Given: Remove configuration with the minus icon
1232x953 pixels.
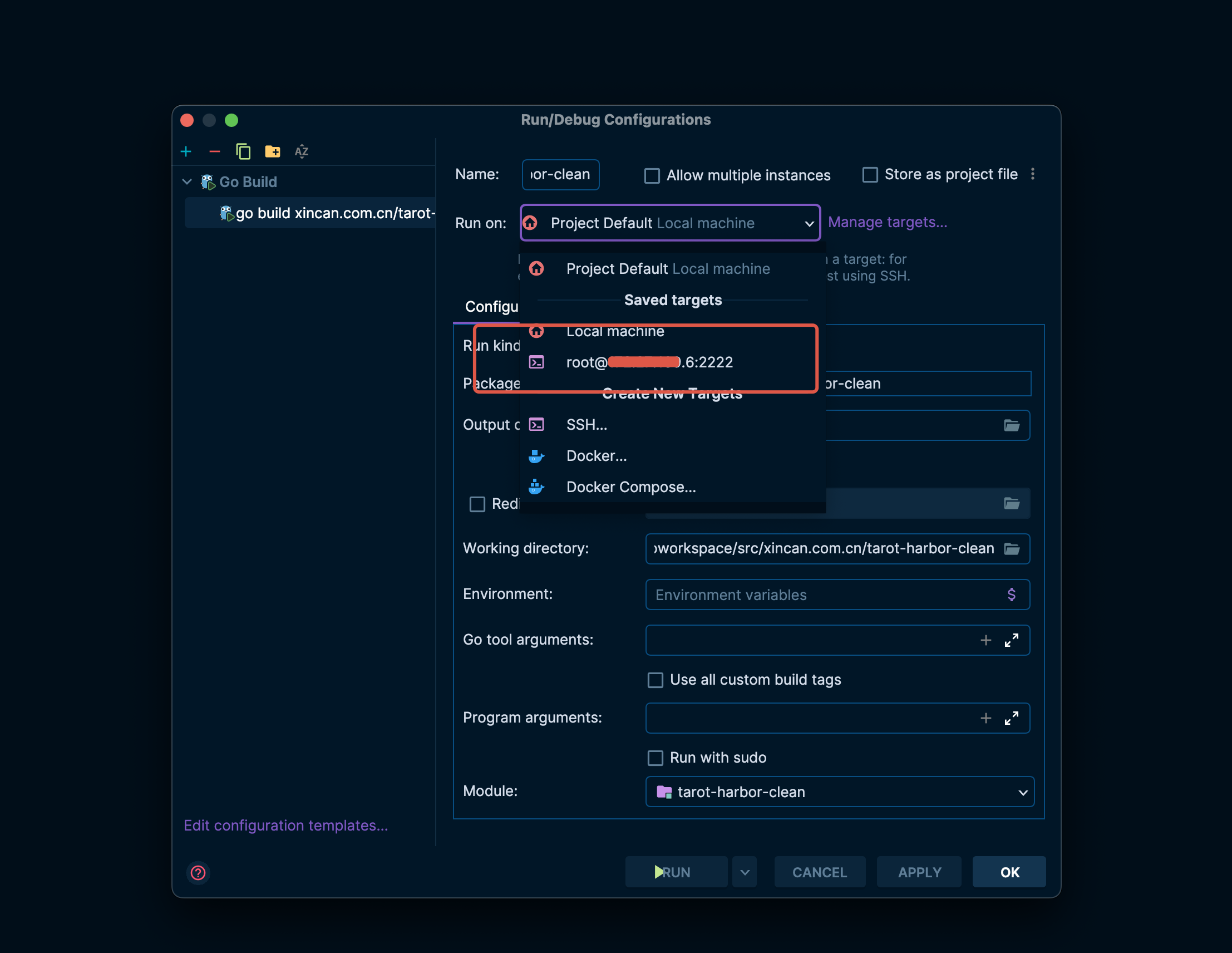Looking at the screenshot, I should [x=214, y=151].
